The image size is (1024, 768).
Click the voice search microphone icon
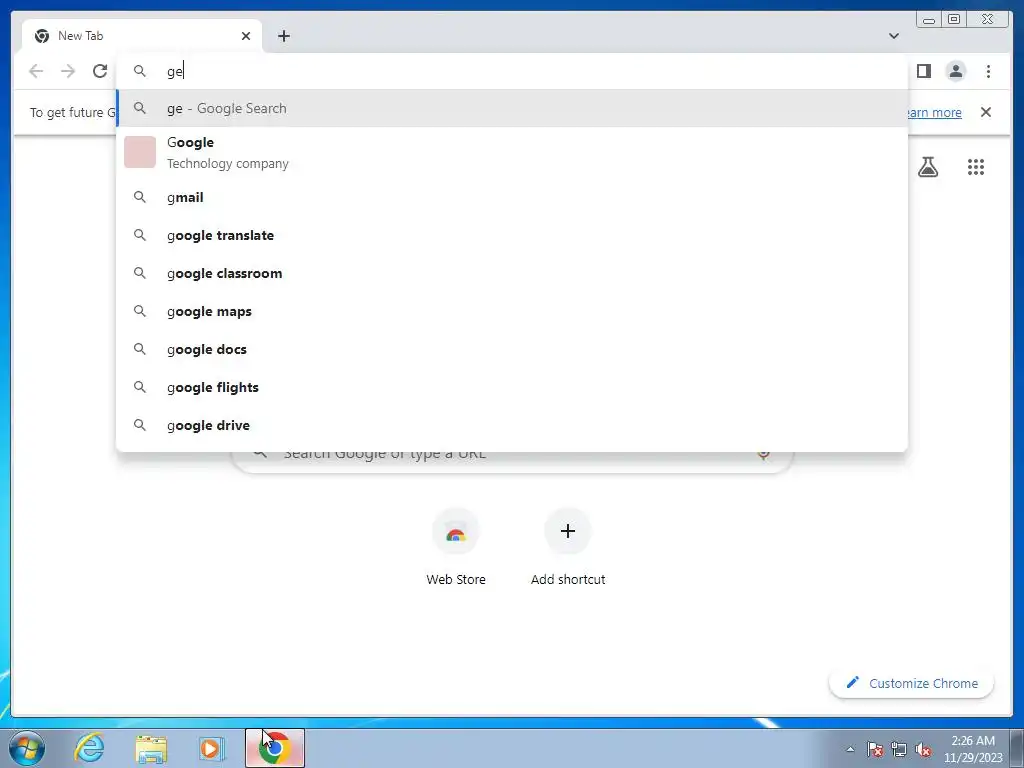[763, 453]
